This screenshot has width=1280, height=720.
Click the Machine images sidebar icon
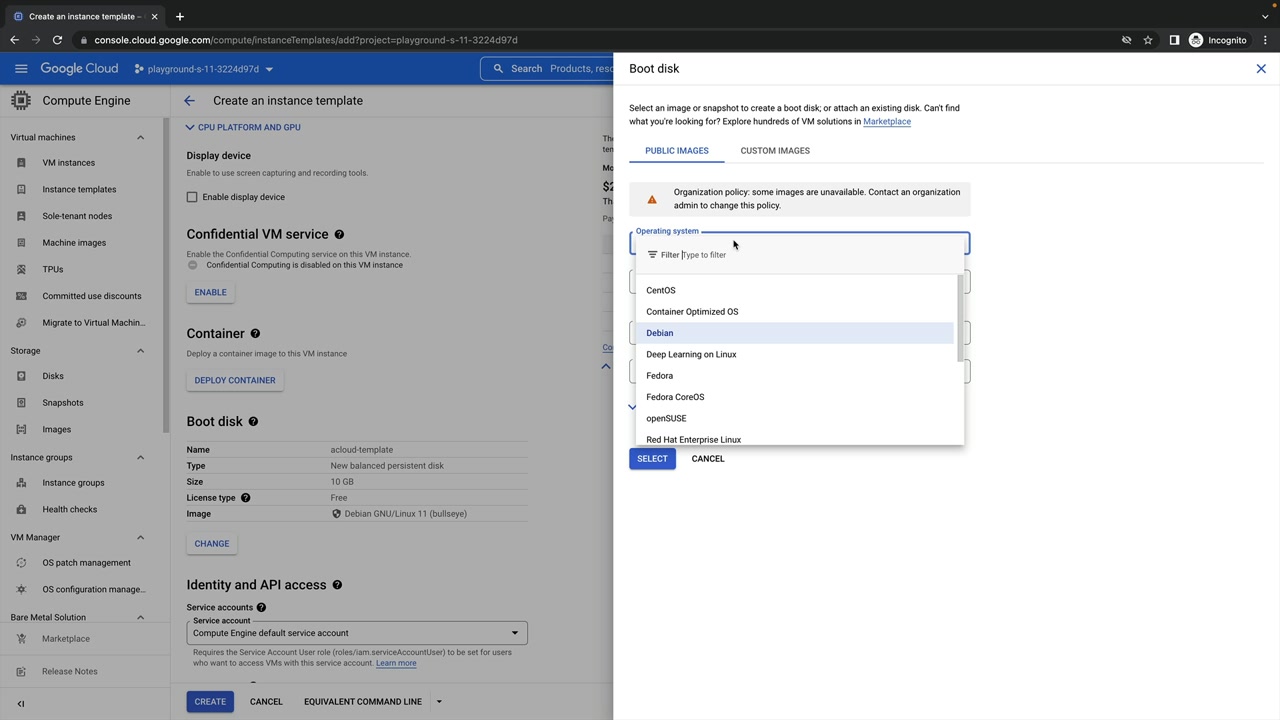click(21, 243)
